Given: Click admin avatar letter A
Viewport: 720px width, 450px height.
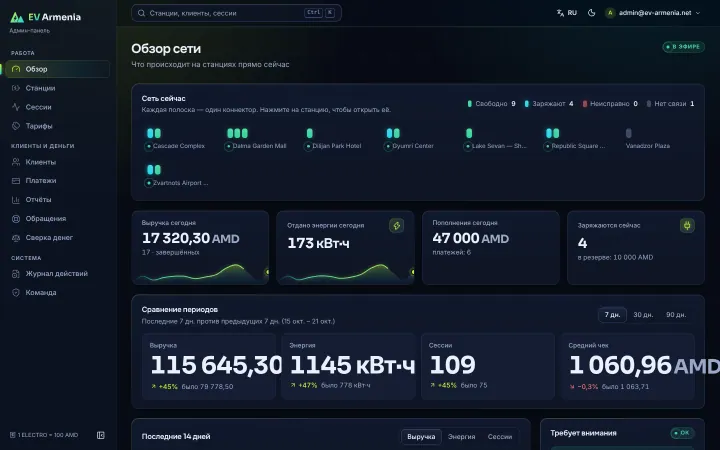Looking at the screenshot, I should [x=610, y=13].
